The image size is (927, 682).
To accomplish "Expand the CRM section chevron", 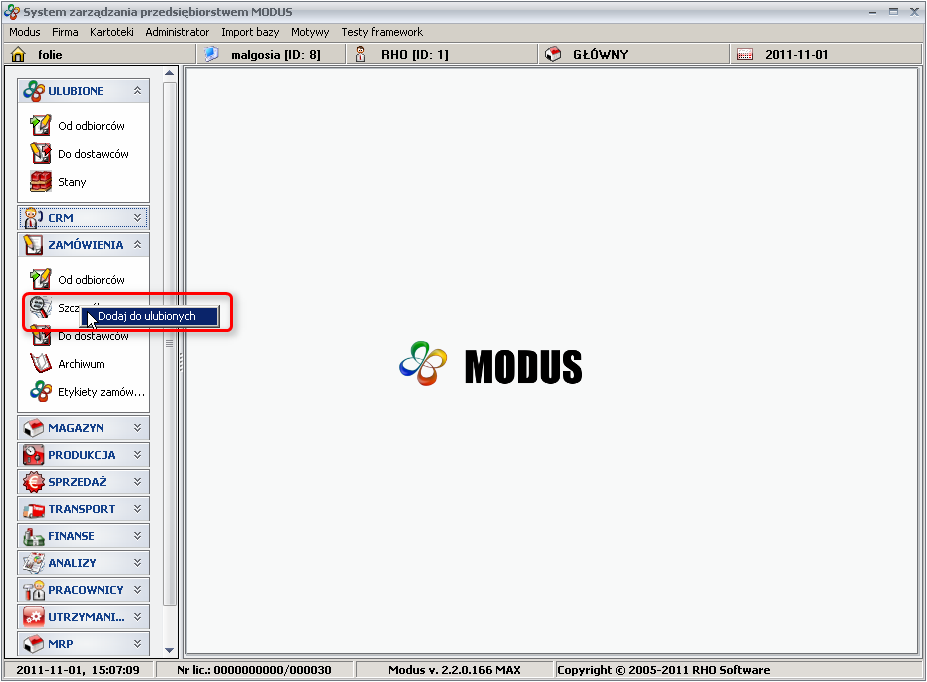I will (137, 217).
